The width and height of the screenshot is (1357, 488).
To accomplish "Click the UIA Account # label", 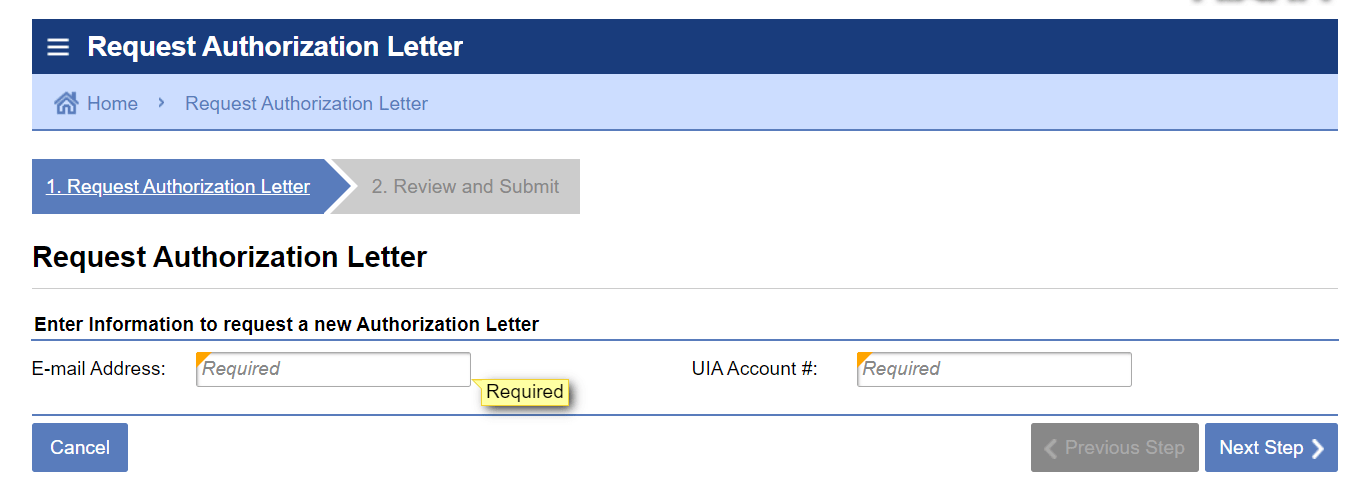I will 754,369.
